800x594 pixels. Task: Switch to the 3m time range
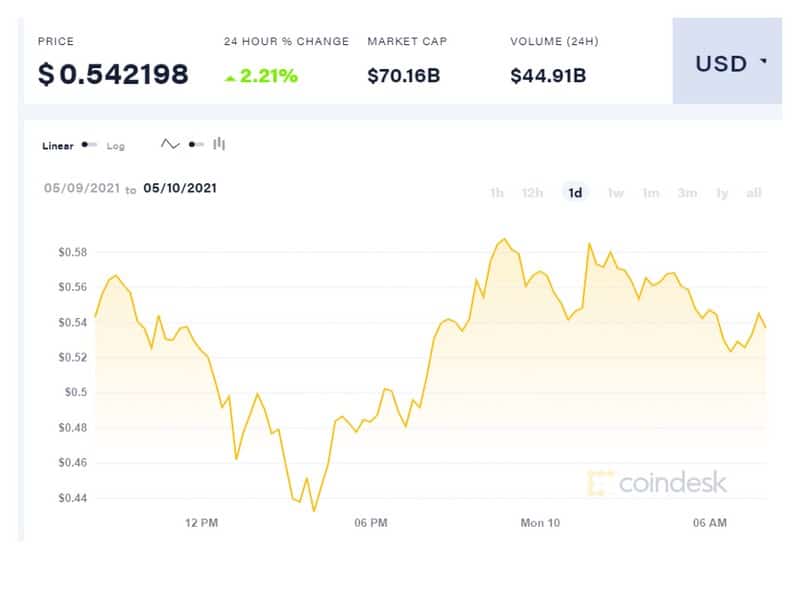tap(687, 193)
